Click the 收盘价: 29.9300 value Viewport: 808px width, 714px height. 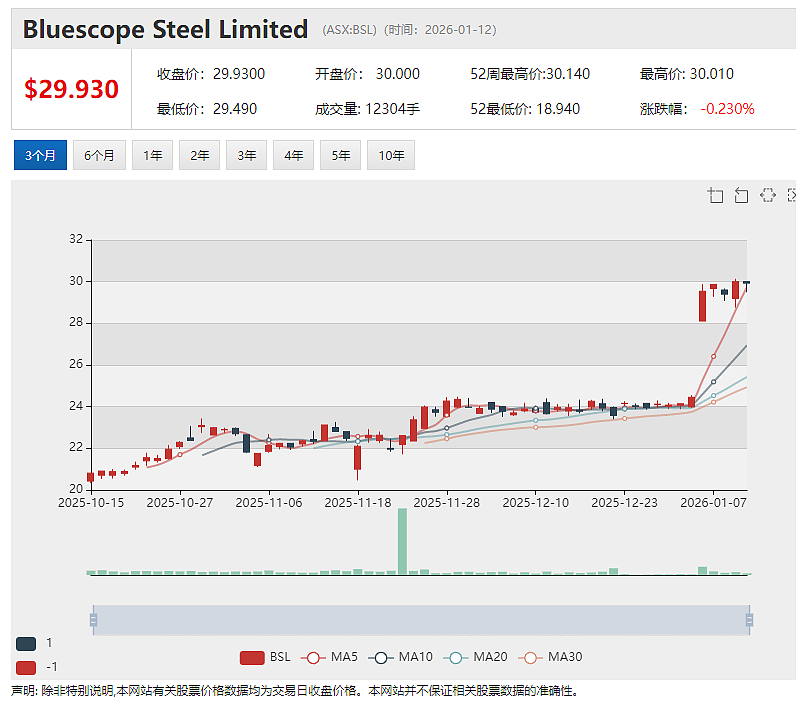coord(211,74)
